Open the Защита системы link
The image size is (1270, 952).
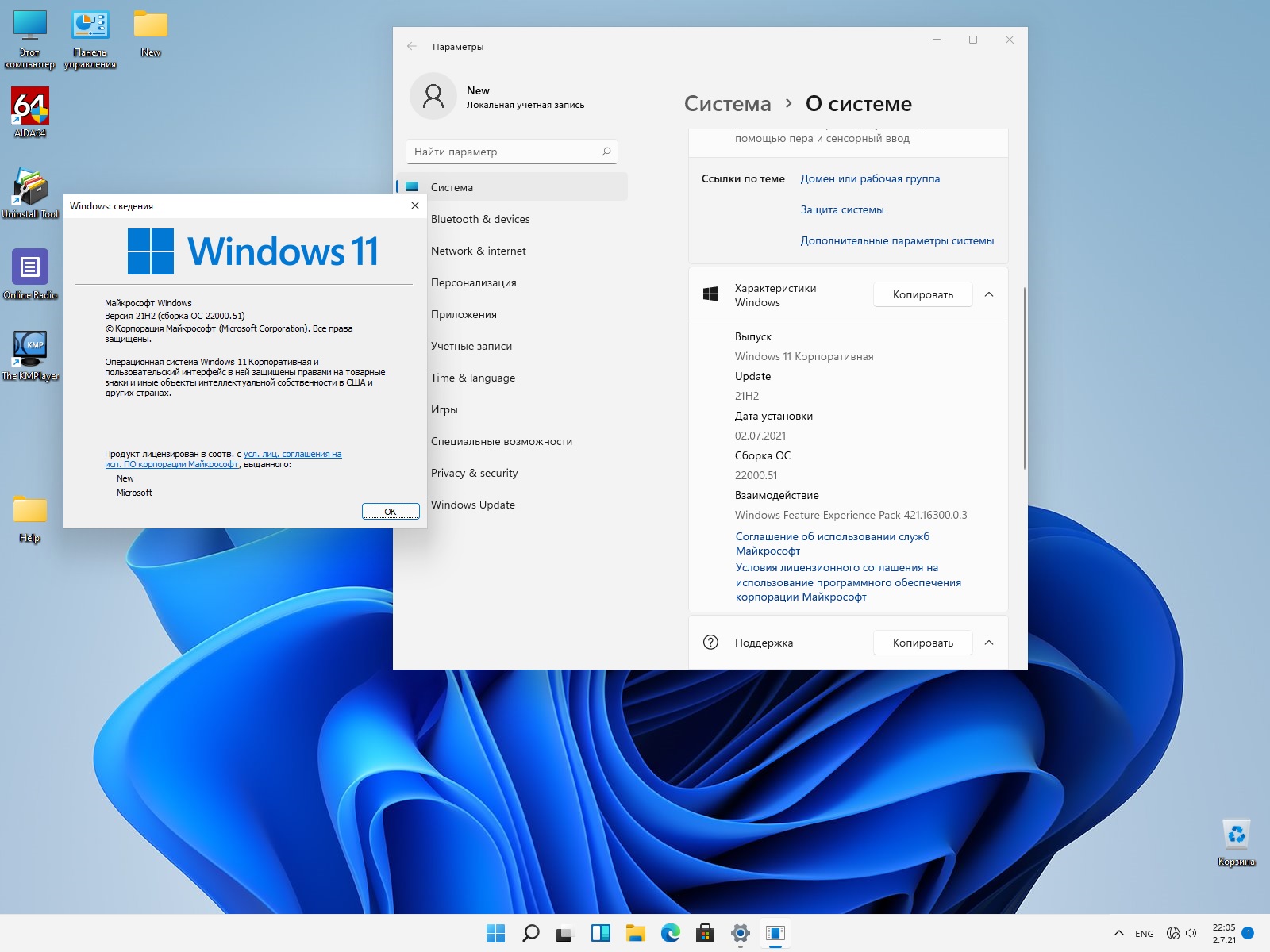tap(841, 209)
